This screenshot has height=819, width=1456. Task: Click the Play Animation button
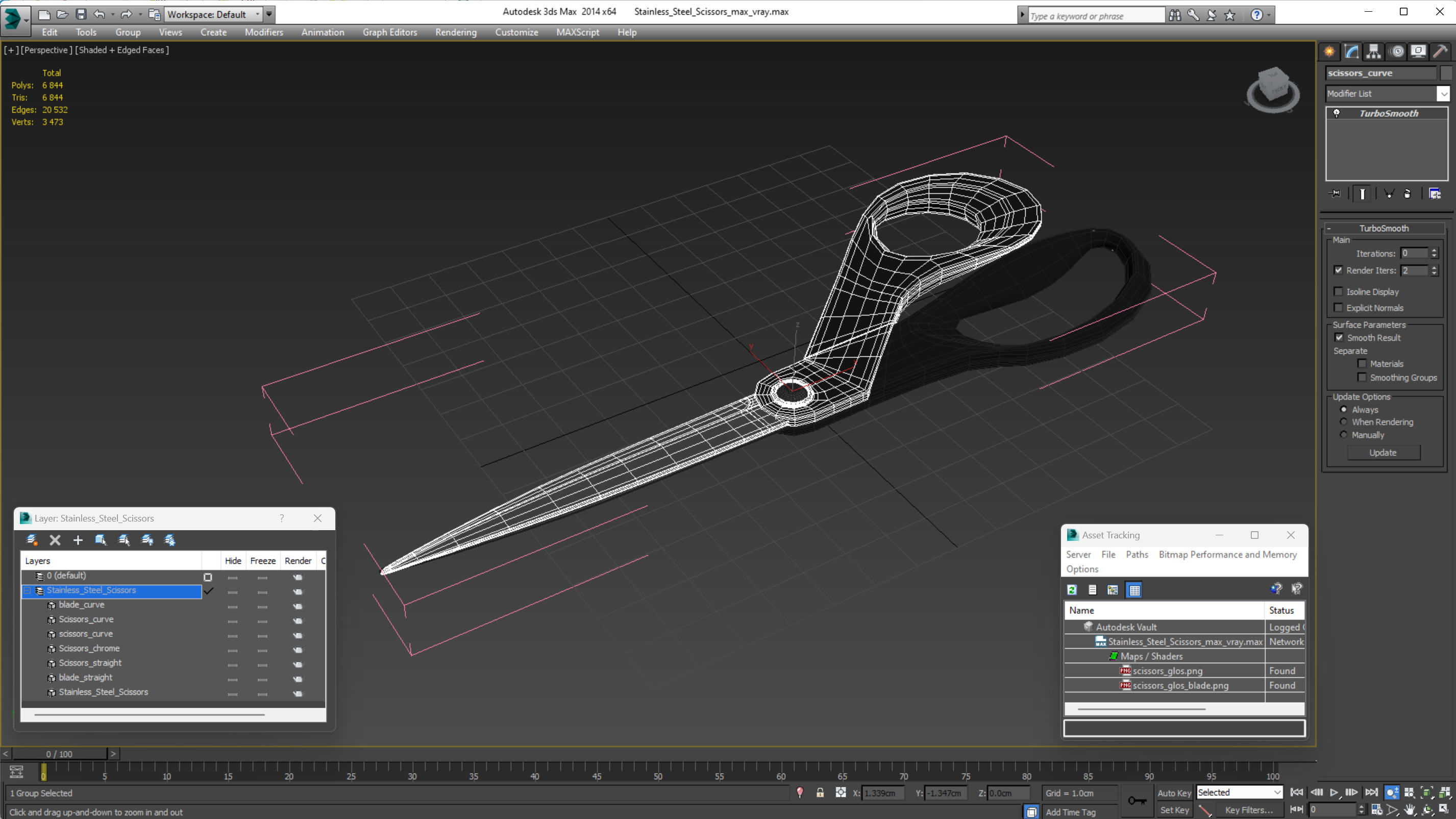coord(1334,792)
